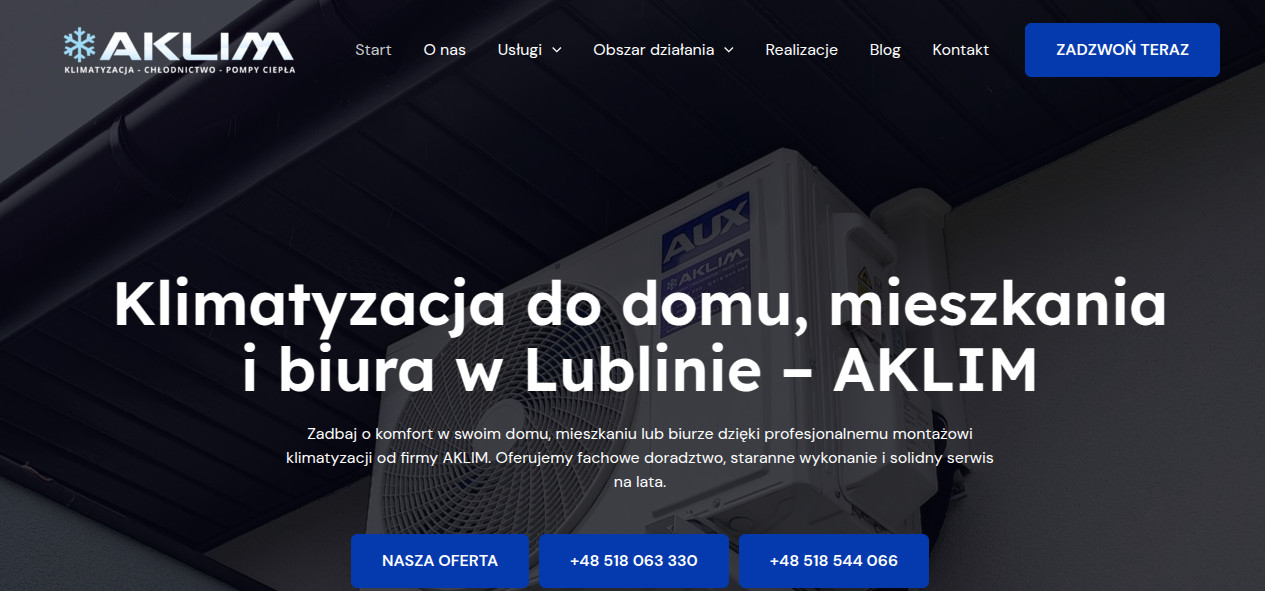
Task: Click the paragraph starting with Zadbaj o komfort
Action: click(x=640, y=458)
